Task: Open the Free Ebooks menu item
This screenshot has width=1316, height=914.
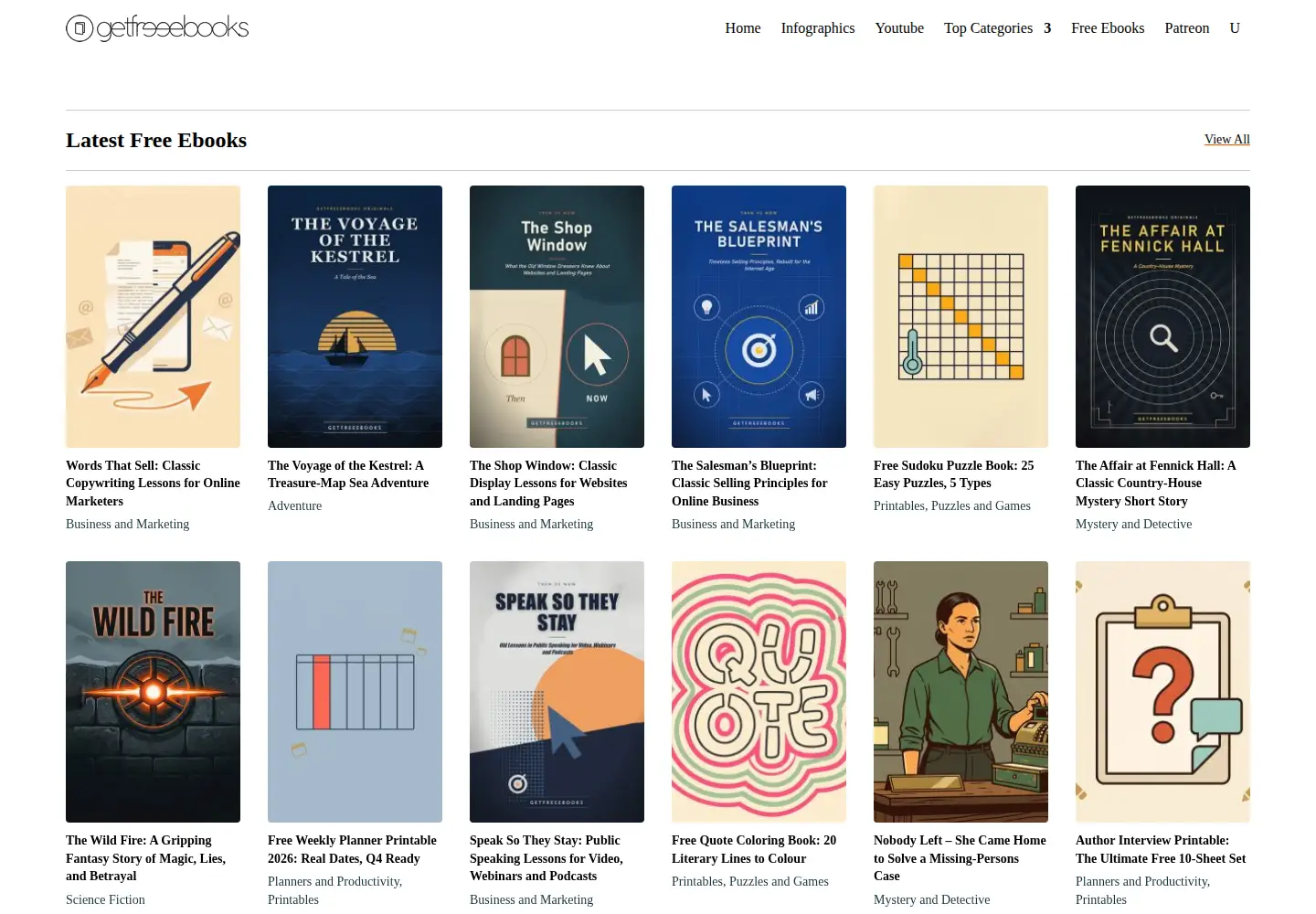Action: [x=1108, y=28]
